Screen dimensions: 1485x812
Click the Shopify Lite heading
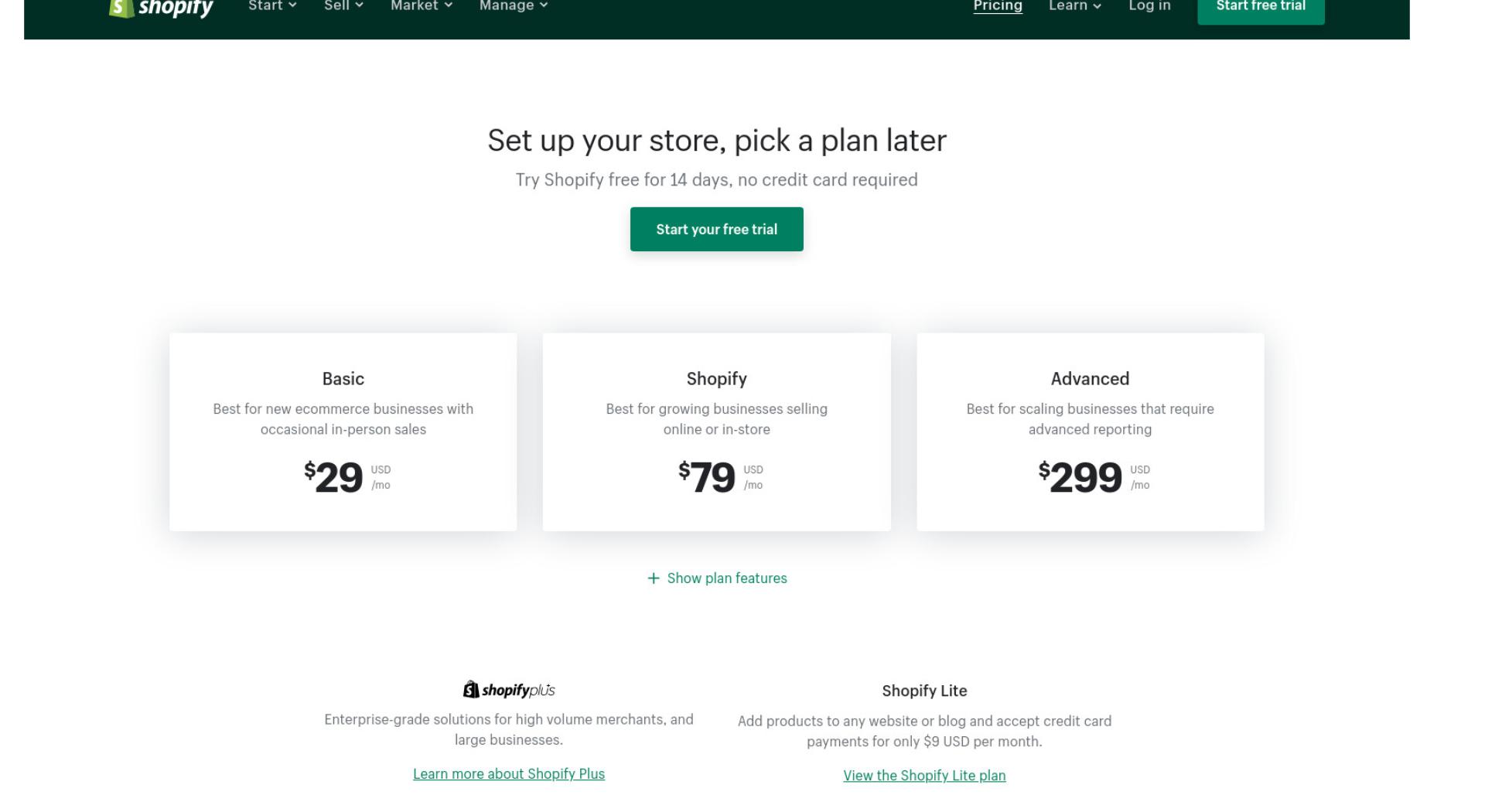pyautogui.click(x=924, y=691)
